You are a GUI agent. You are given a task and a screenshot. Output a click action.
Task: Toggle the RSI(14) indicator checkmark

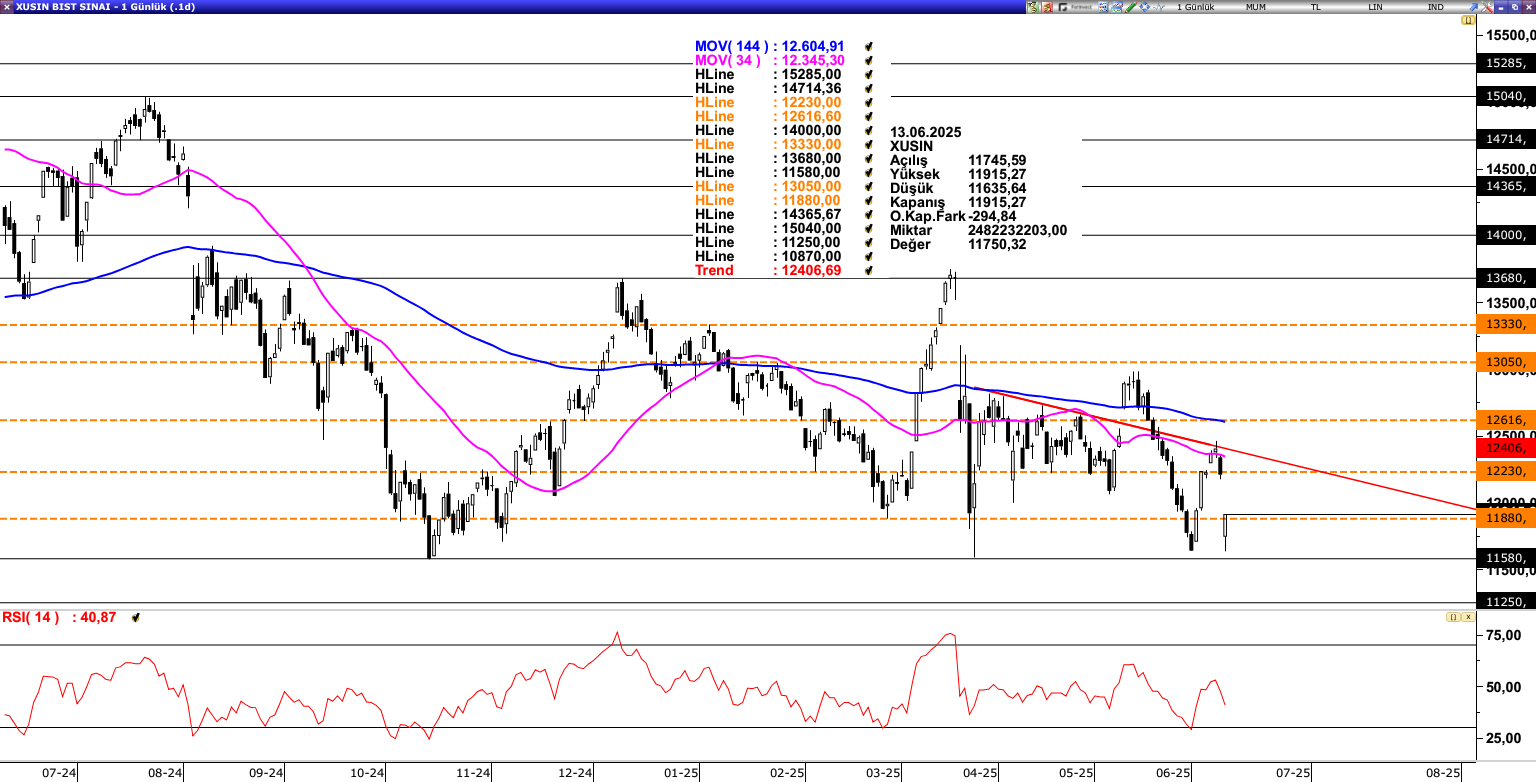(x=134, y=618)
